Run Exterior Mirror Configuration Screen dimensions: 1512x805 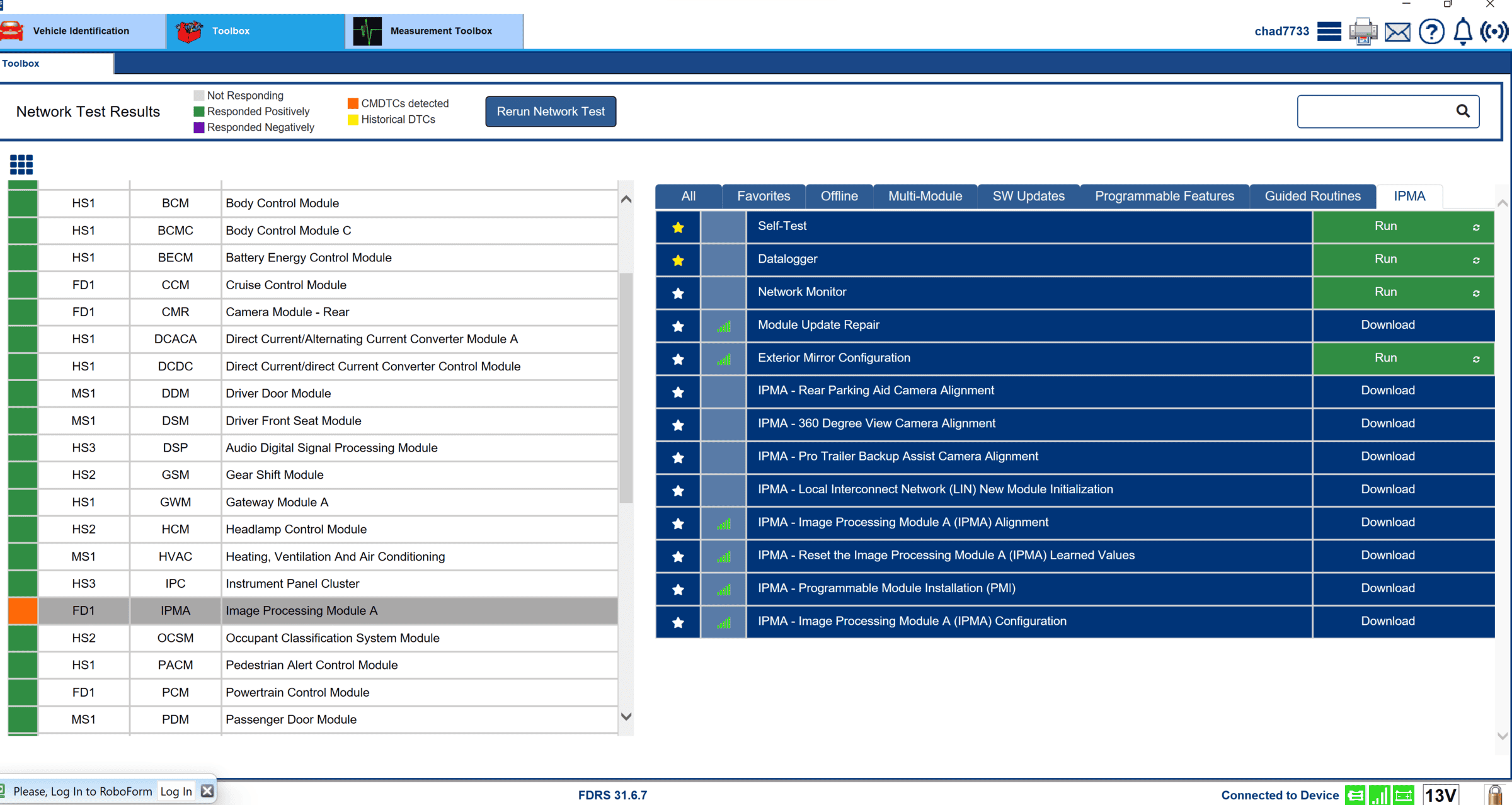(1386, 358)
